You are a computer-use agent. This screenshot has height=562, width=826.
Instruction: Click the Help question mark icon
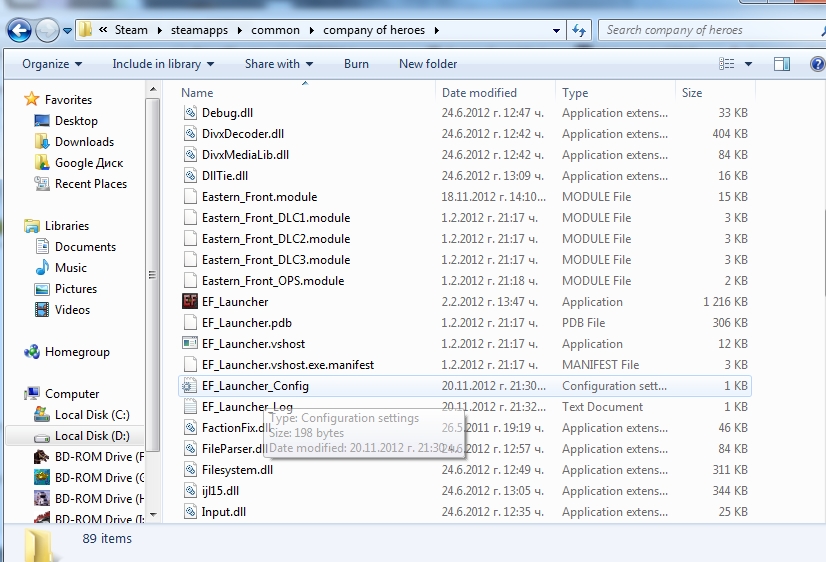(x=817, y=64)
